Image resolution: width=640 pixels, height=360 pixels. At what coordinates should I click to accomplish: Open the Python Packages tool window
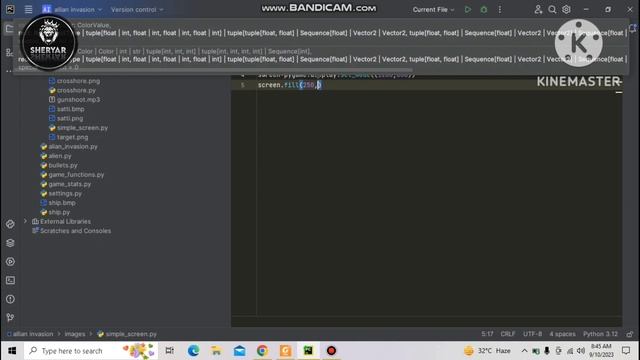[10, 224]
